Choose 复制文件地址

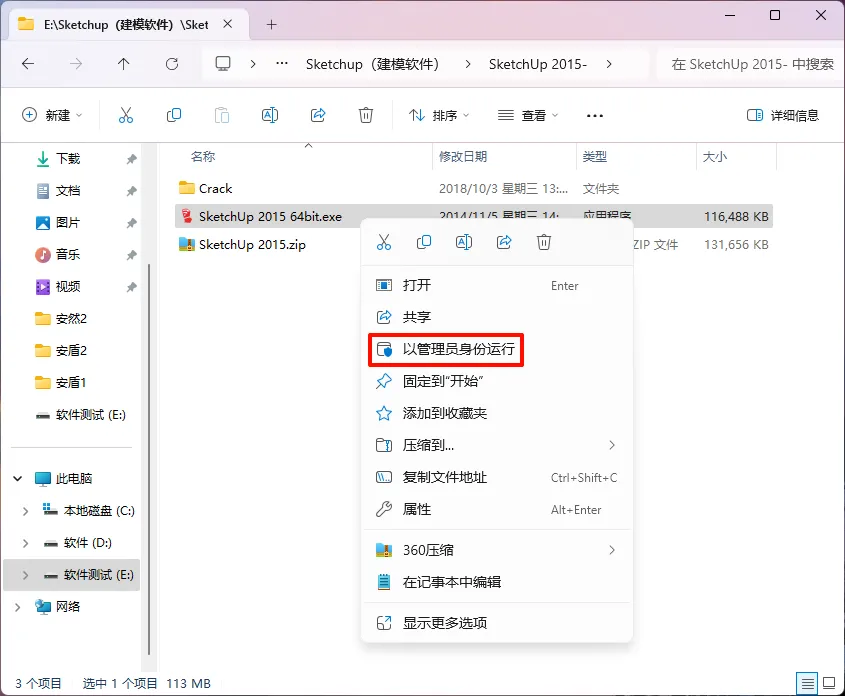pyautogui.click(x=496, y=477)
